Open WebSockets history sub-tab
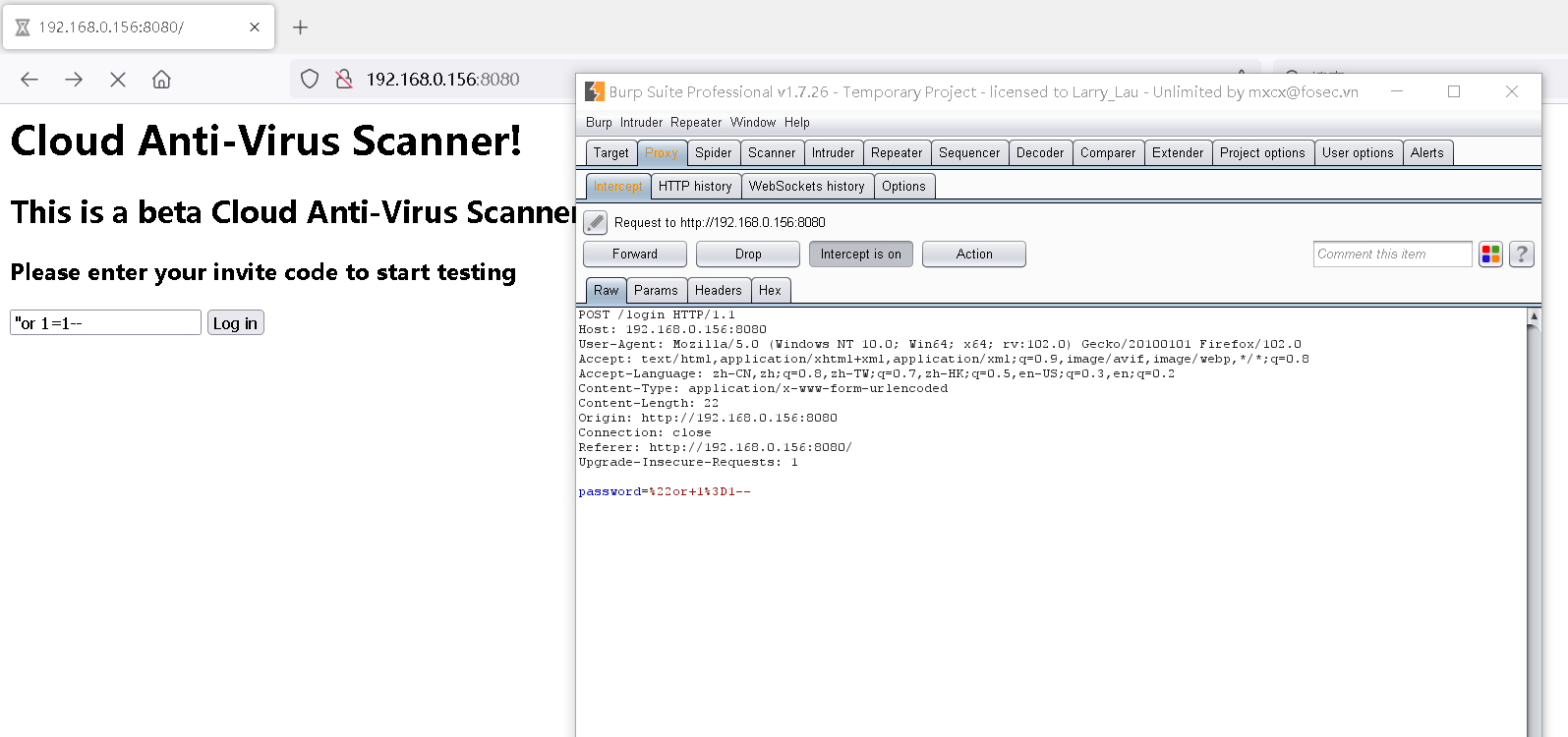 [807, 187]
